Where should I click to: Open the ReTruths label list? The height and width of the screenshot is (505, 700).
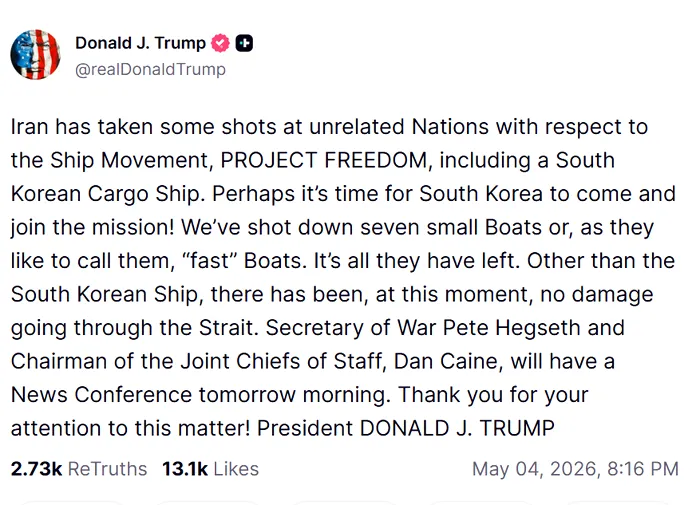point(107,469)
